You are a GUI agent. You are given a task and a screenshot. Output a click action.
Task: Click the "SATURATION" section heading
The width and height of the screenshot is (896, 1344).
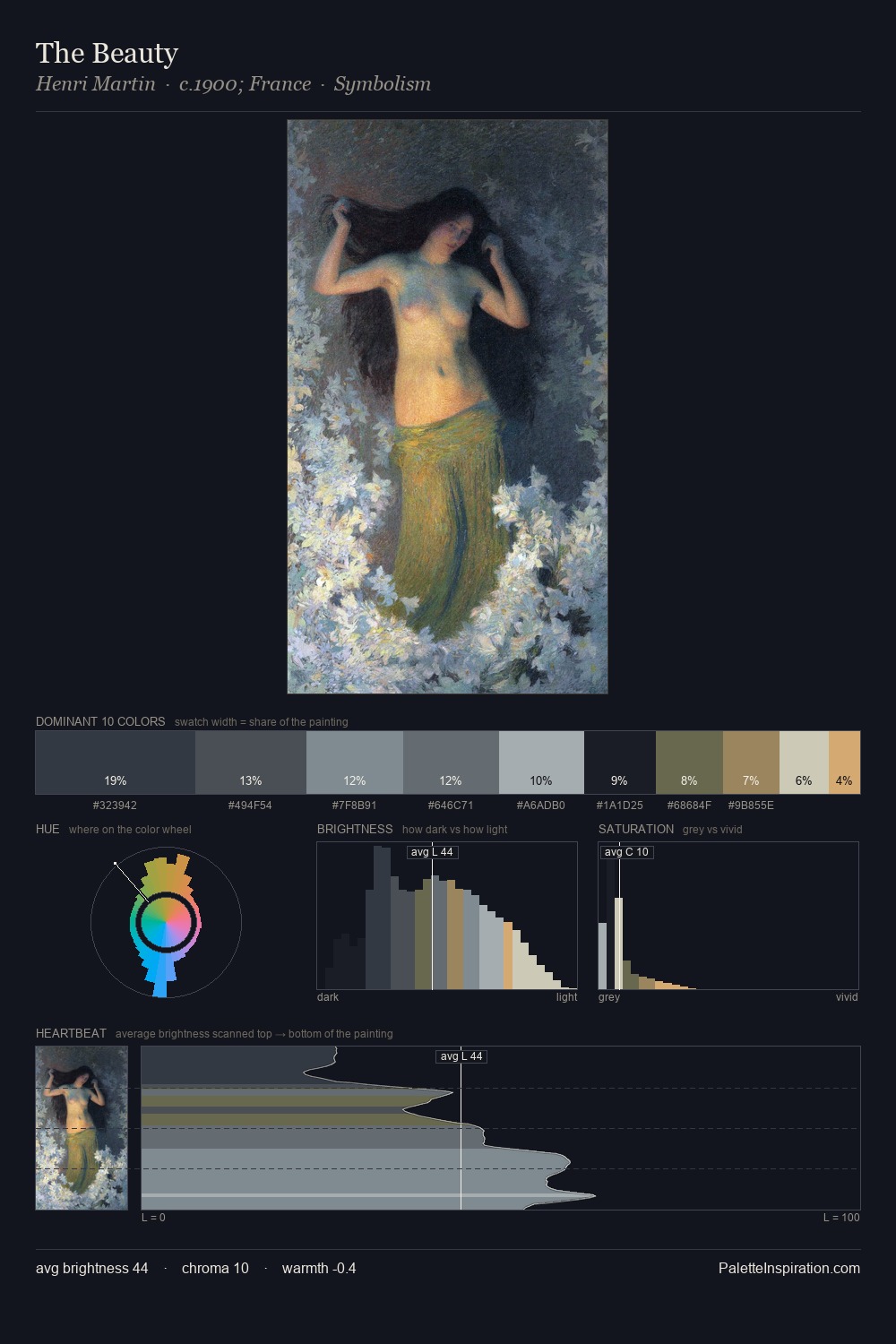pyautogui.click(x=636, y=829)
